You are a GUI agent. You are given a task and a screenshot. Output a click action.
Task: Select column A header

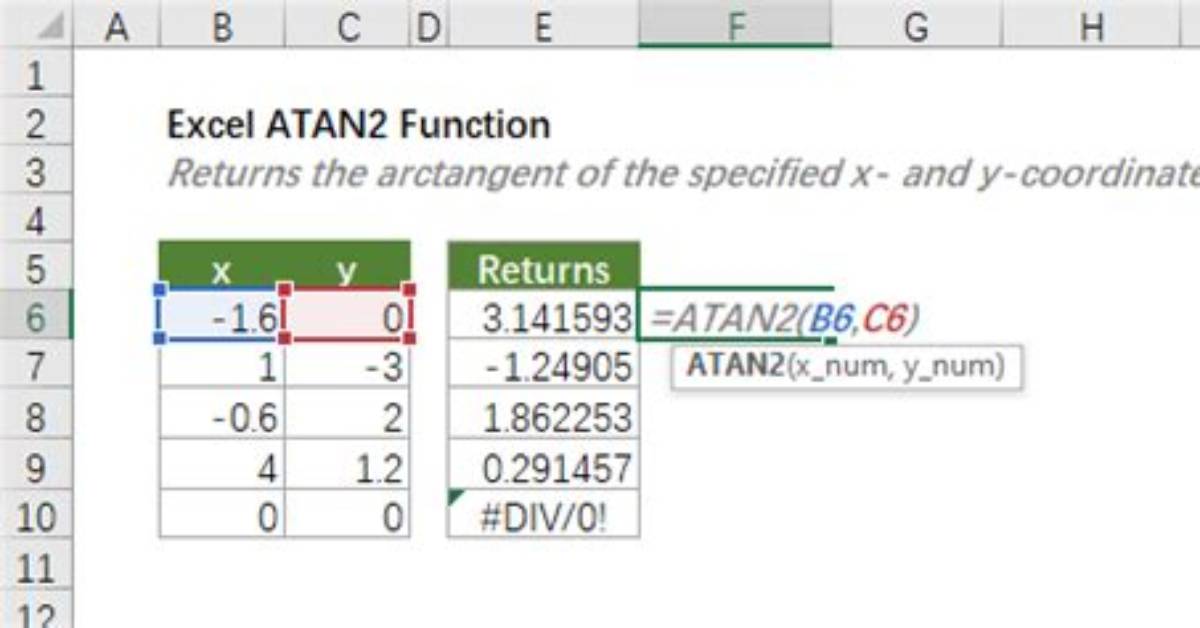(x=116, y=24)
